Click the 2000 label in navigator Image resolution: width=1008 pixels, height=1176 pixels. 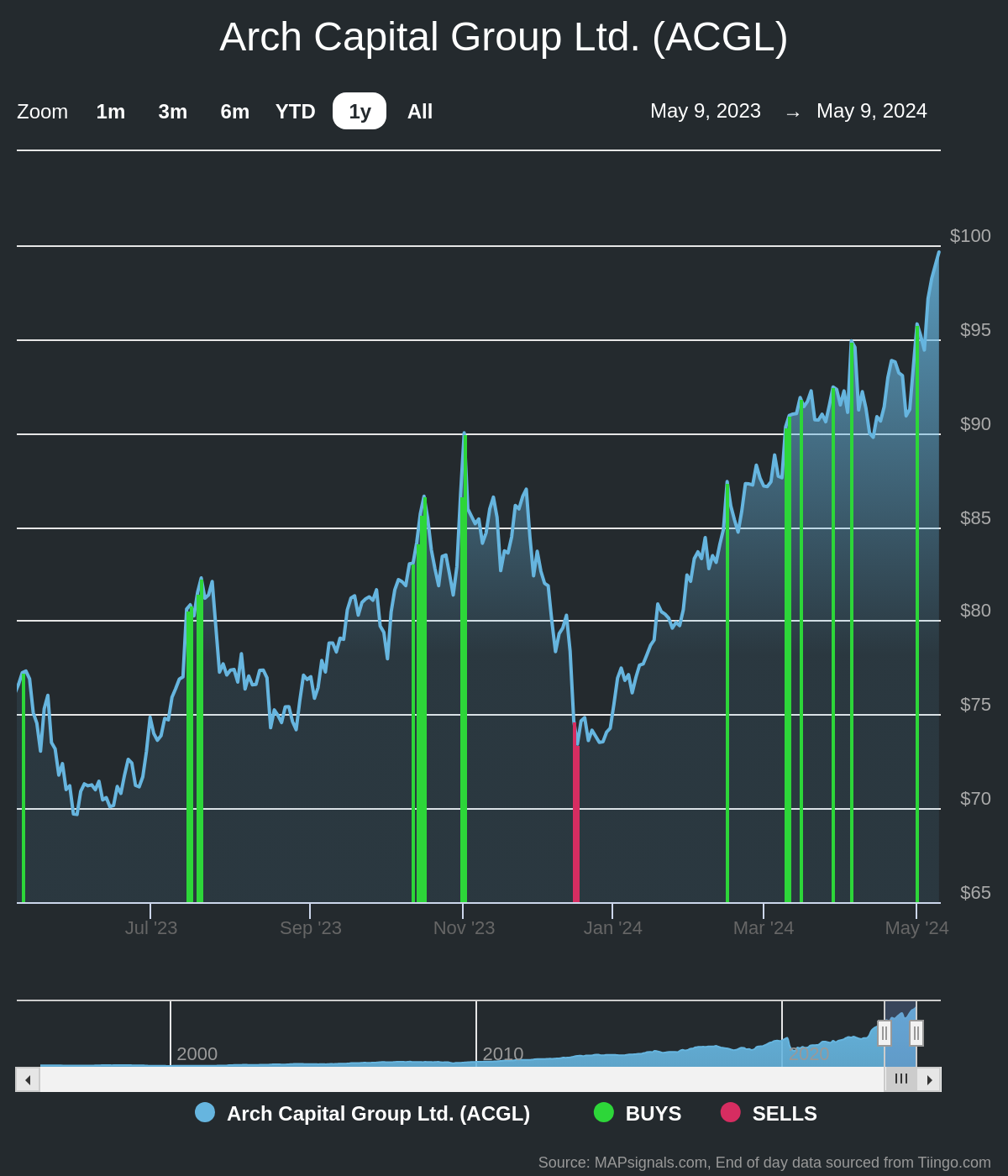197,1054
